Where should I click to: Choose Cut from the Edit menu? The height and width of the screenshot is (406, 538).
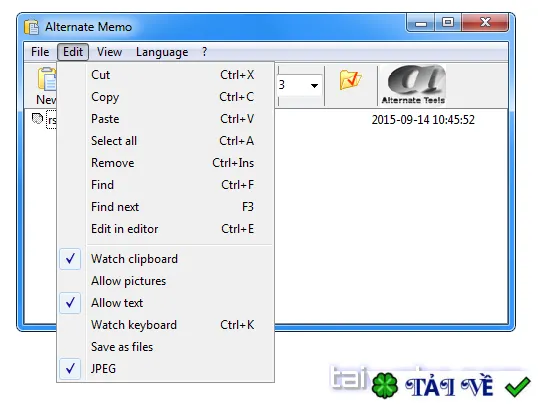(165, 75)
